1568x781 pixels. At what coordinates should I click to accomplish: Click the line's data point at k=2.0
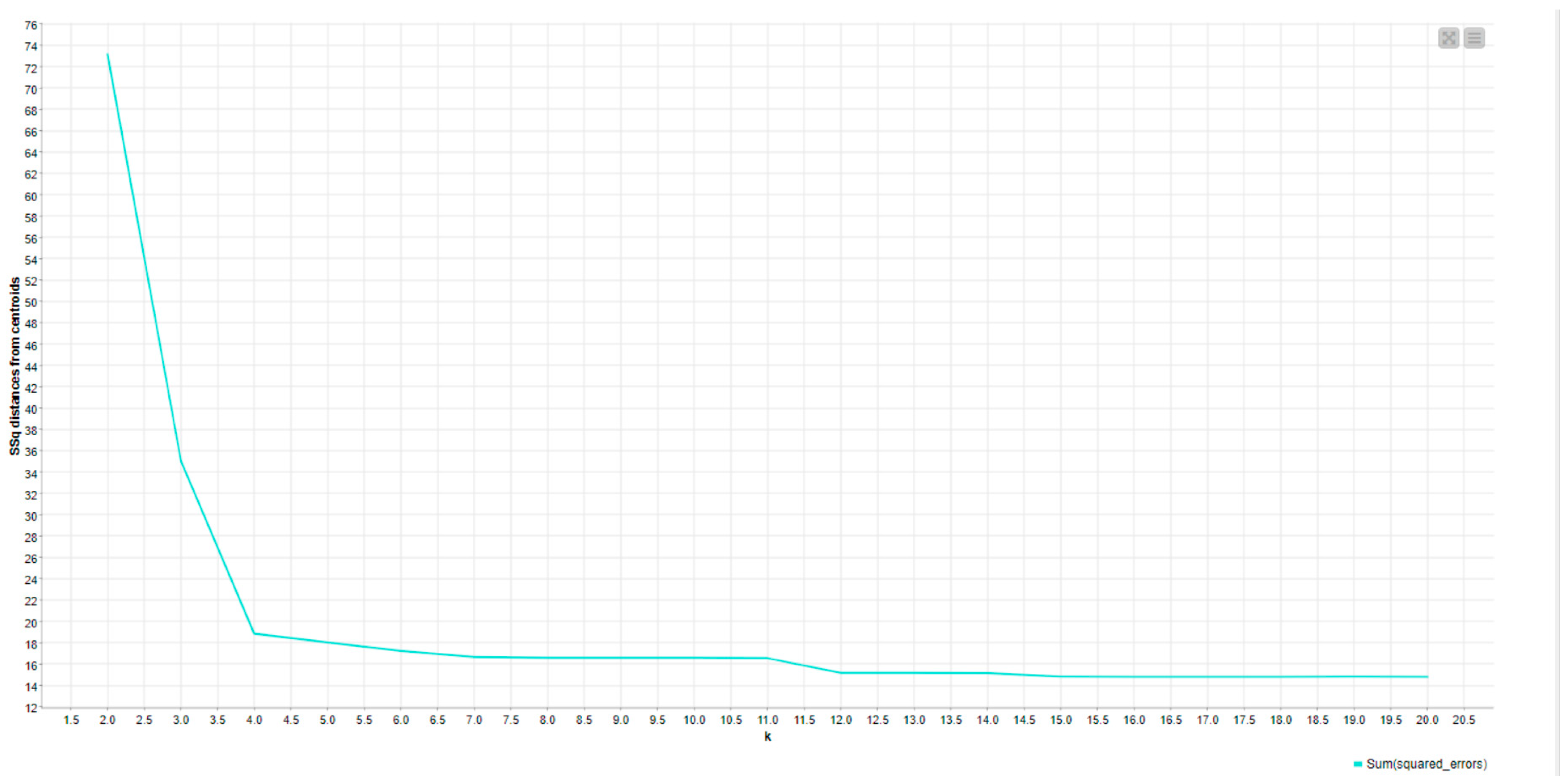[x=108, y=54]
